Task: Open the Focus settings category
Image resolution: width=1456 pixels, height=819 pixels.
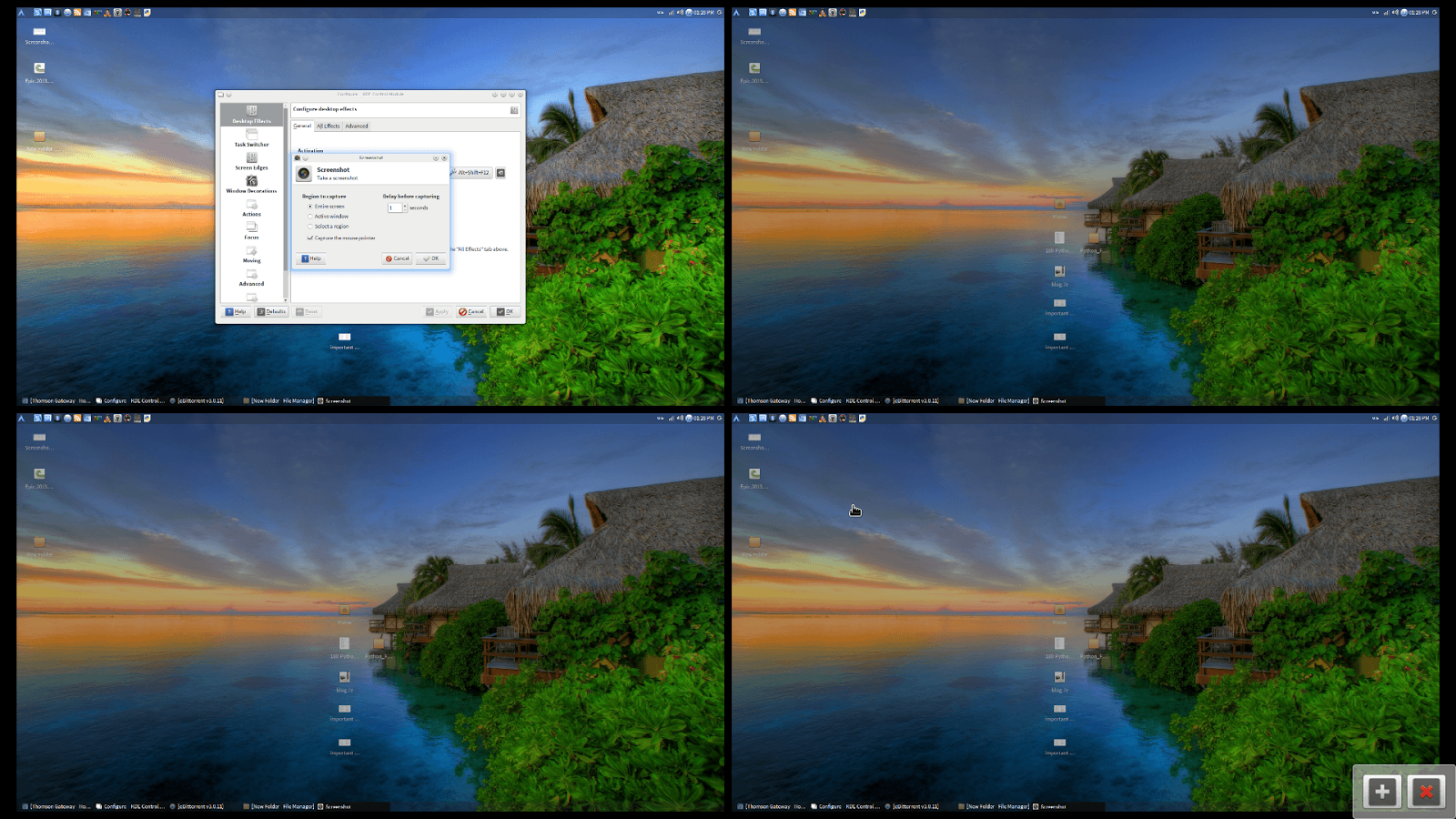Action: point(252,231)
